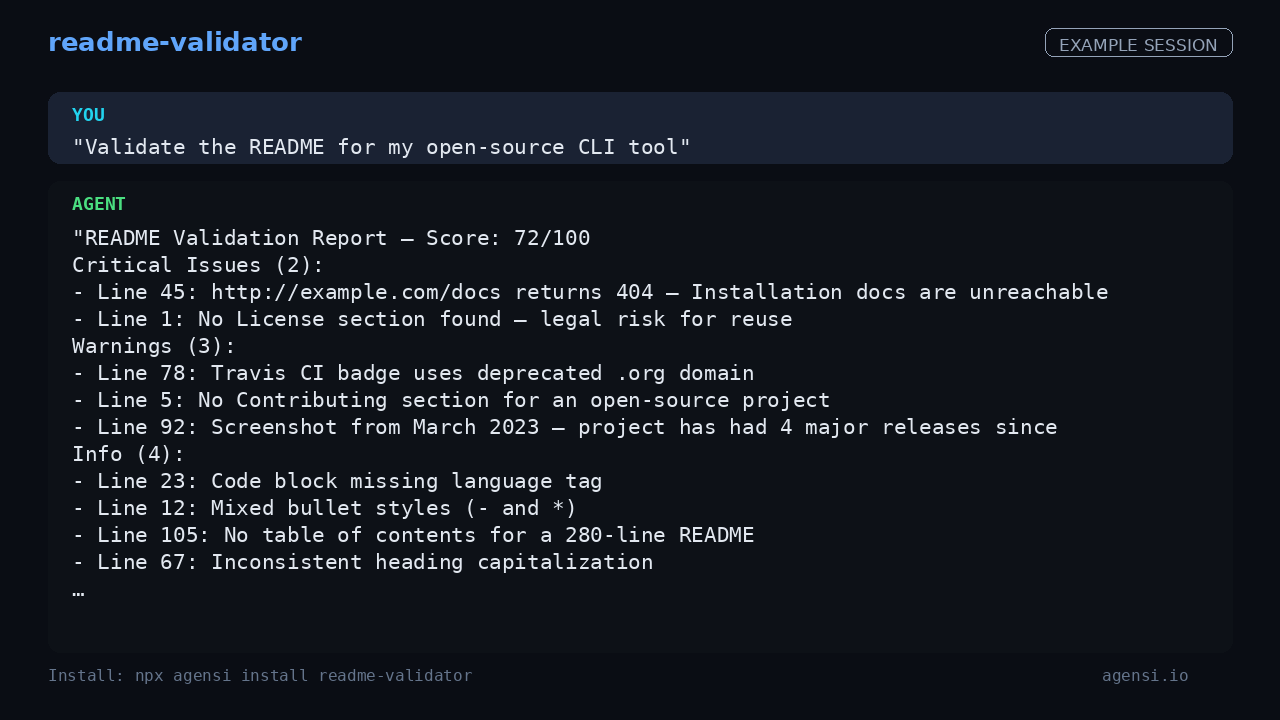The image size is (1280, 720).
Task: Click the README Validation Report score line
Action: [331, 238]
